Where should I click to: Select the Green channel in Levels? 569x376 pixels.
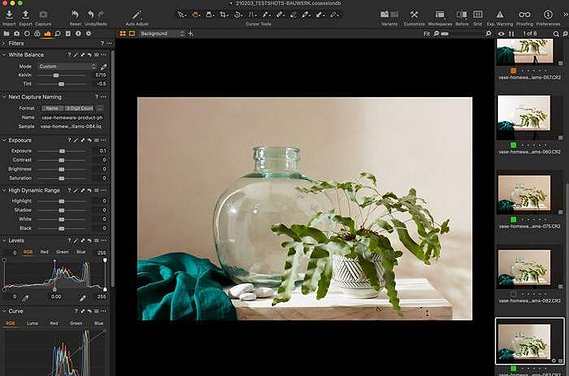click(x=62, y=252)
